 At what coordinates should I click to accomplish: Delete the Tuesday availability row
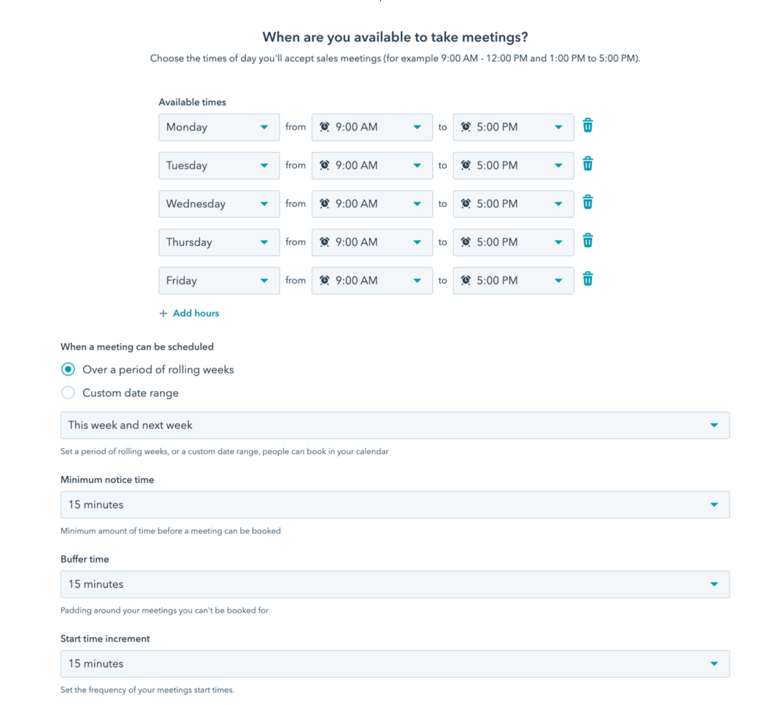point(588,164)
